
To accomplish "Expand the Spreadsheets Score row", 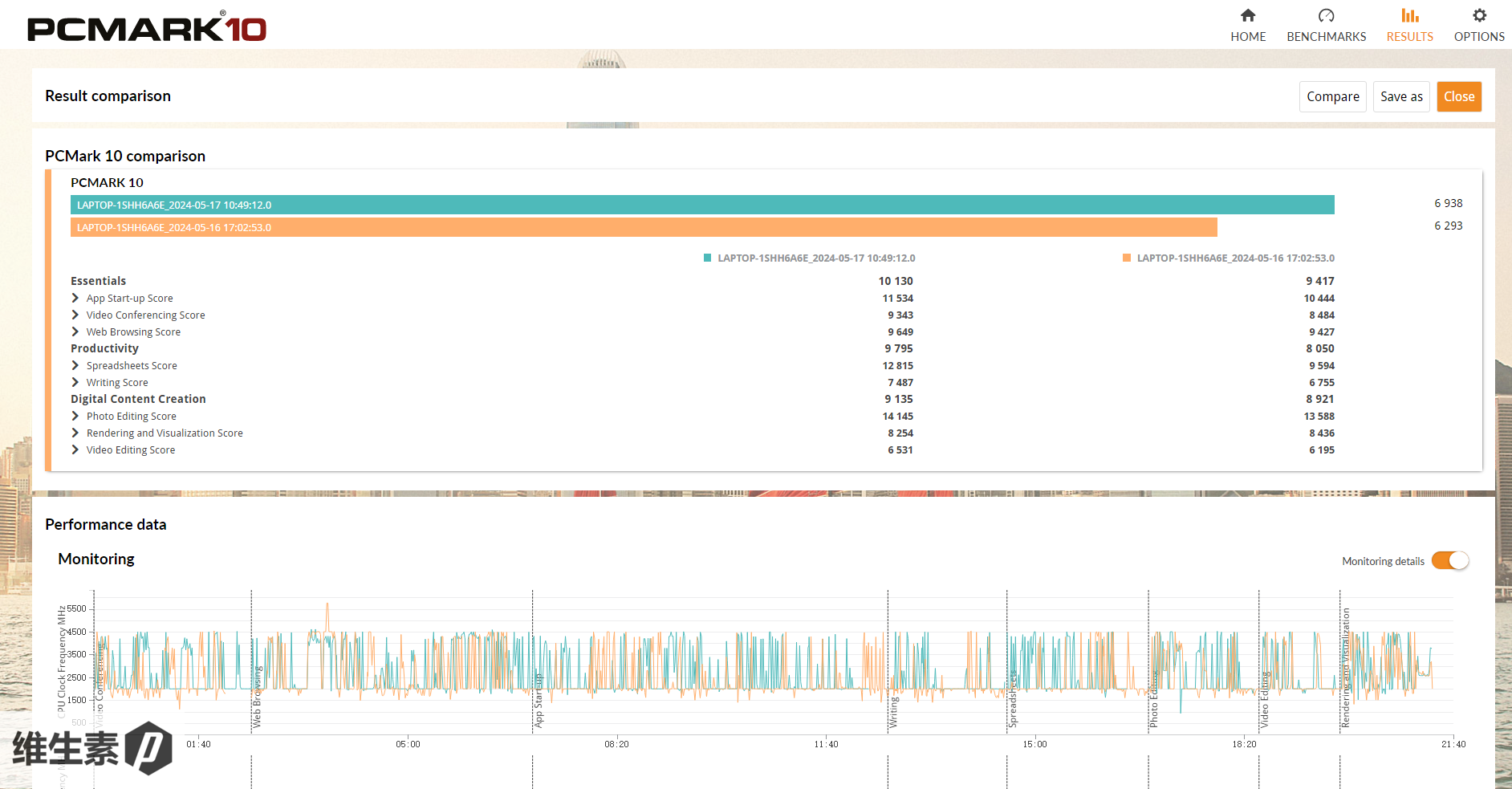I will 75,366.
